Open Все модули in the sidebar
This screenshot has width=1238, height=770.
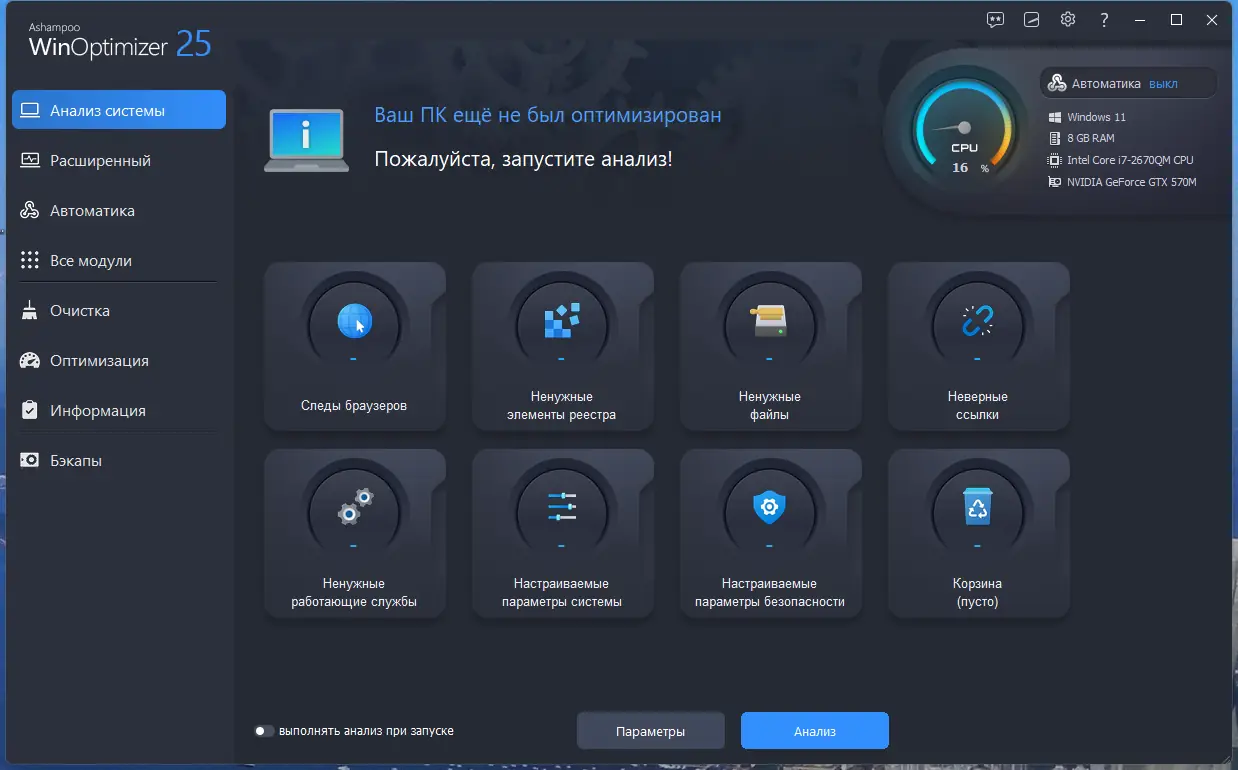tap(119, 260)
